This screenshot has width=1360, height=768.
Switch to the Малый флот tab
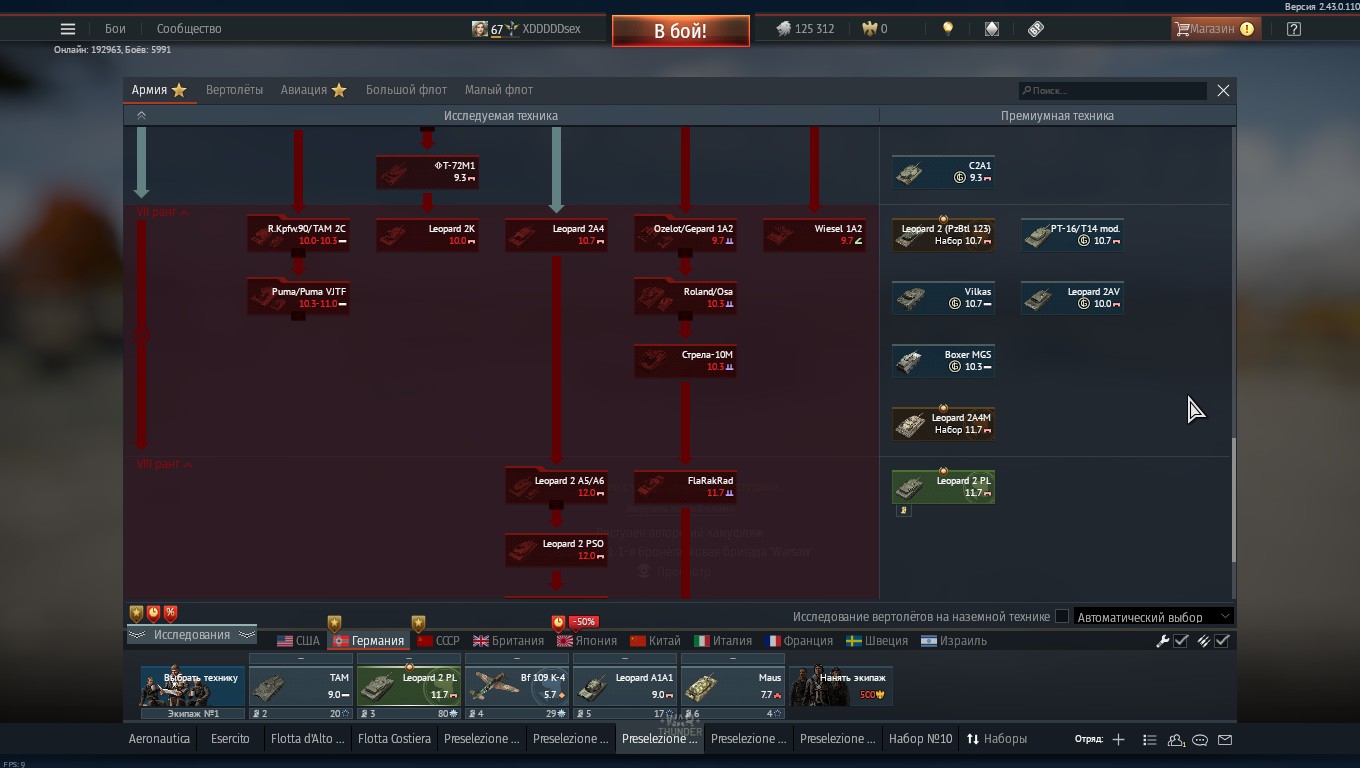[x=499, y=90]
